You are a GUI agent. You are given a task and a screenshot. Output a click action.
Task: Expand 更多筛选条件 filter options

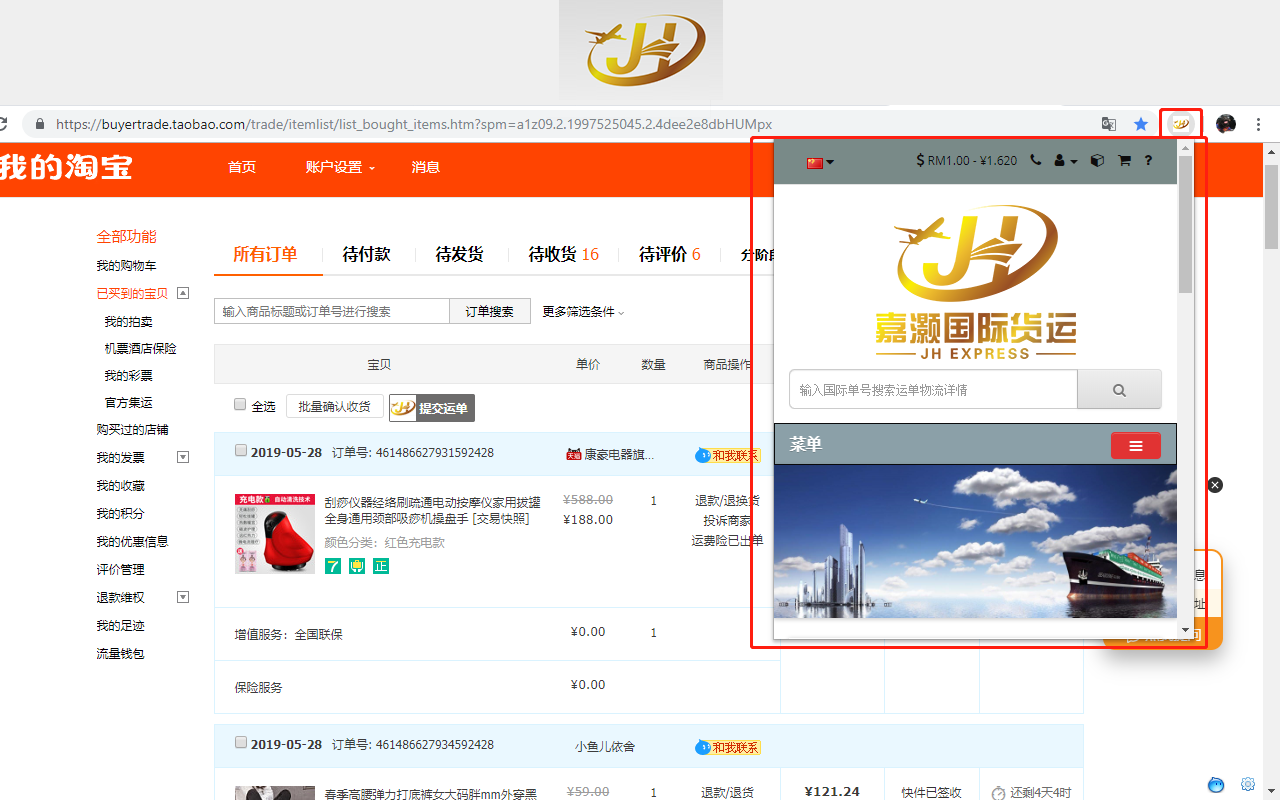[583, 312]
